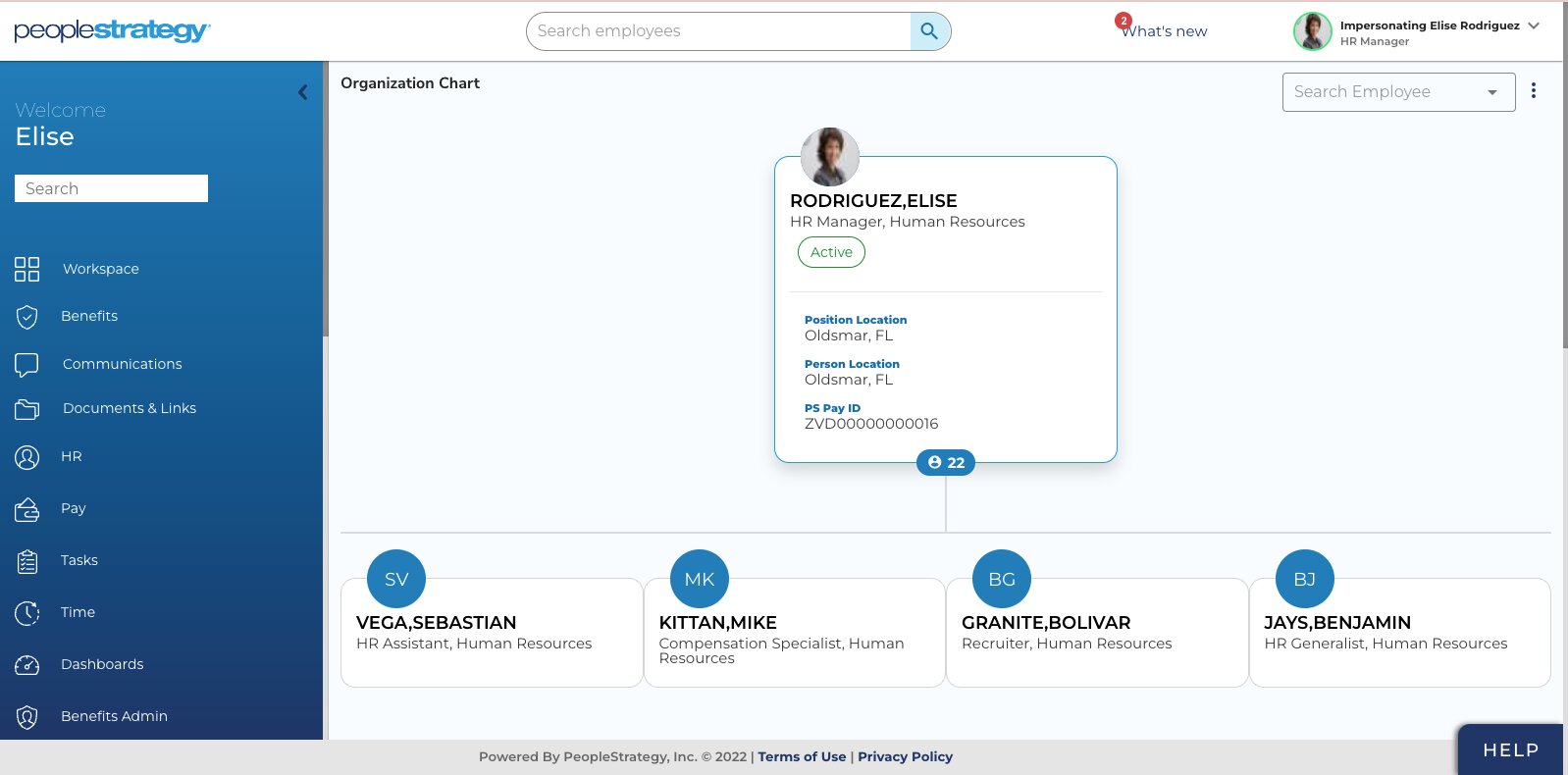Select Benefits Admin in the sidebar
Image resolution: width=1568 pixels, height=775 pixels.
114,716
